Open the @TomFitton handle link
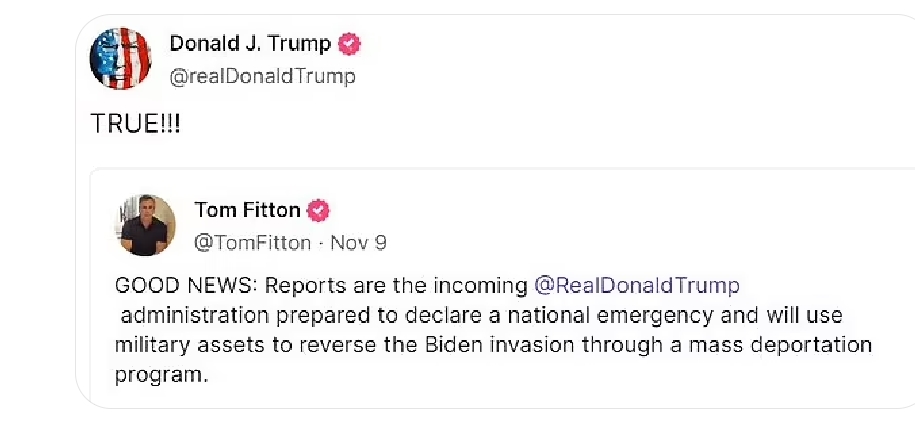The width and height of the screenshot is (915, 431). tap(252, 243)
